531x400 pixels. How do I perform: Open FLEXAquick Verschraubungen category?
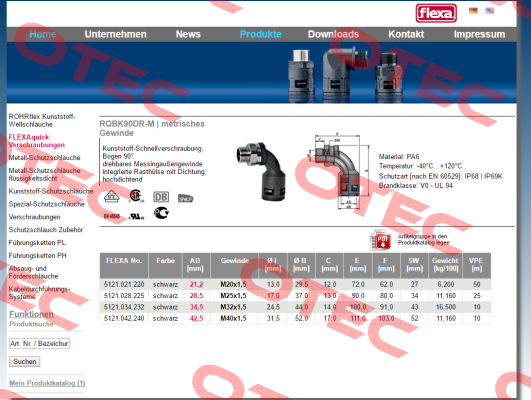(x=37, y=141)
